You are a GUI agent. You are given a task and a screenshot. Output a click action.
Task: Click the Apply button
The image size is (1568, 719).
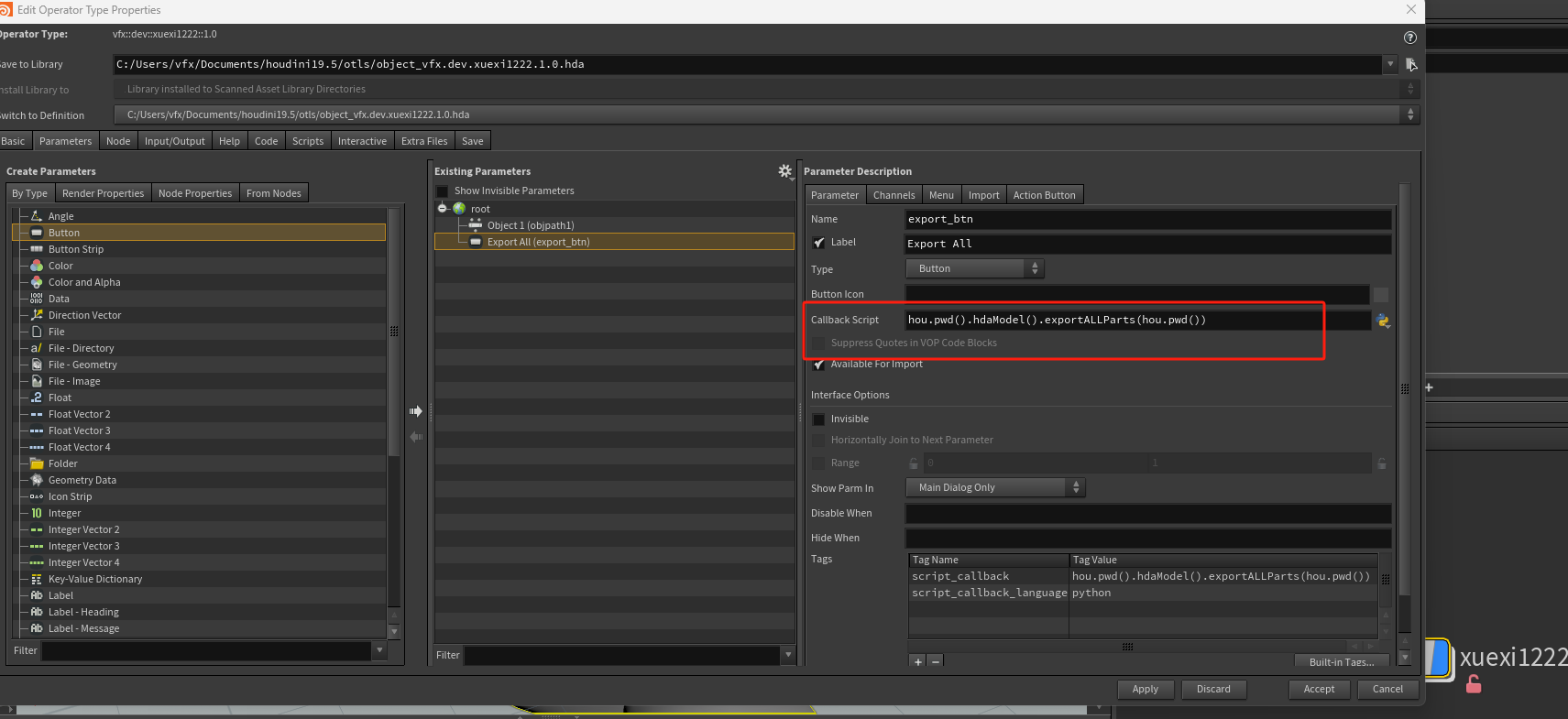(x=1145, y=689)
